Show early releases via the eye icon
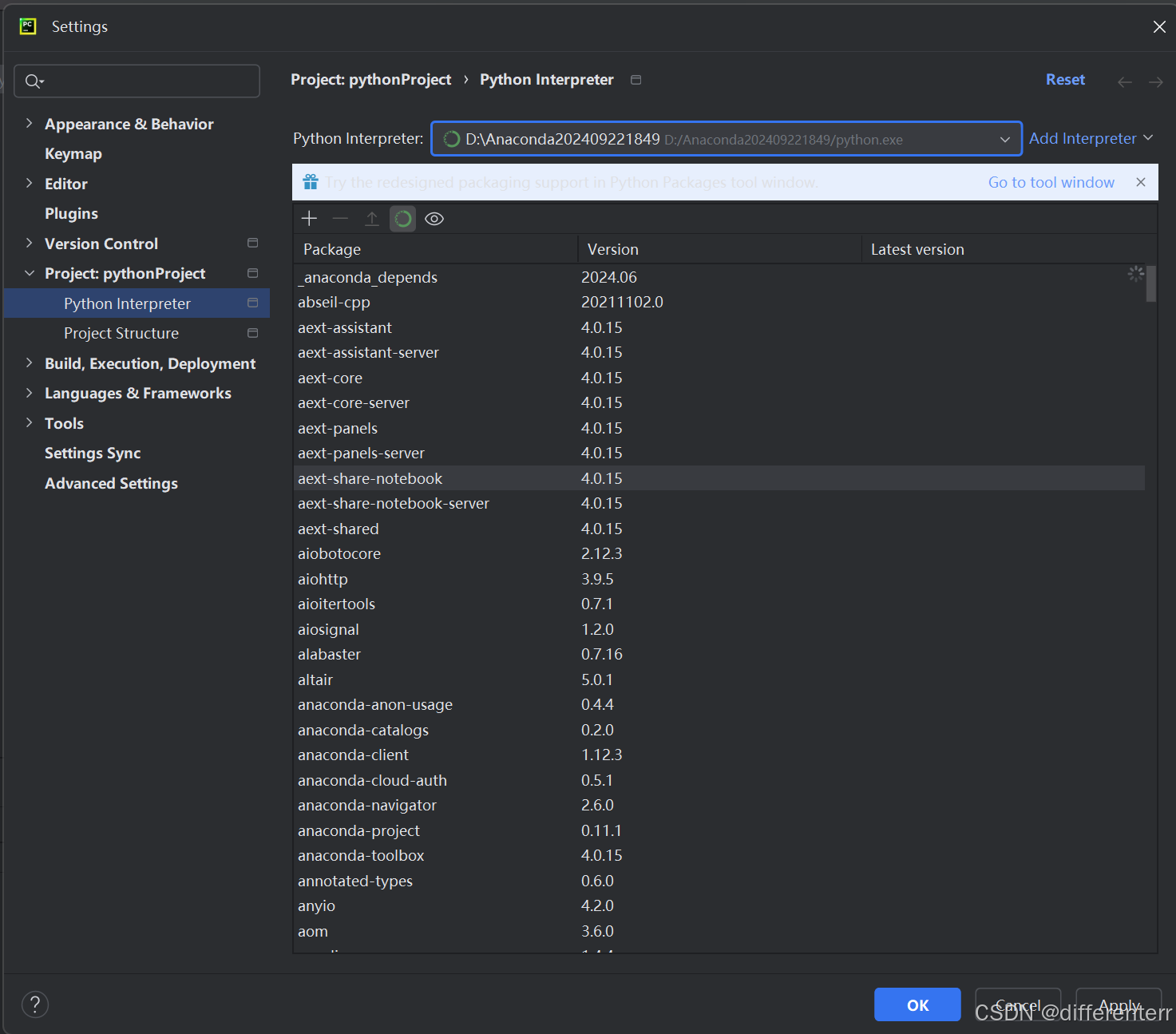 [434, 218]
